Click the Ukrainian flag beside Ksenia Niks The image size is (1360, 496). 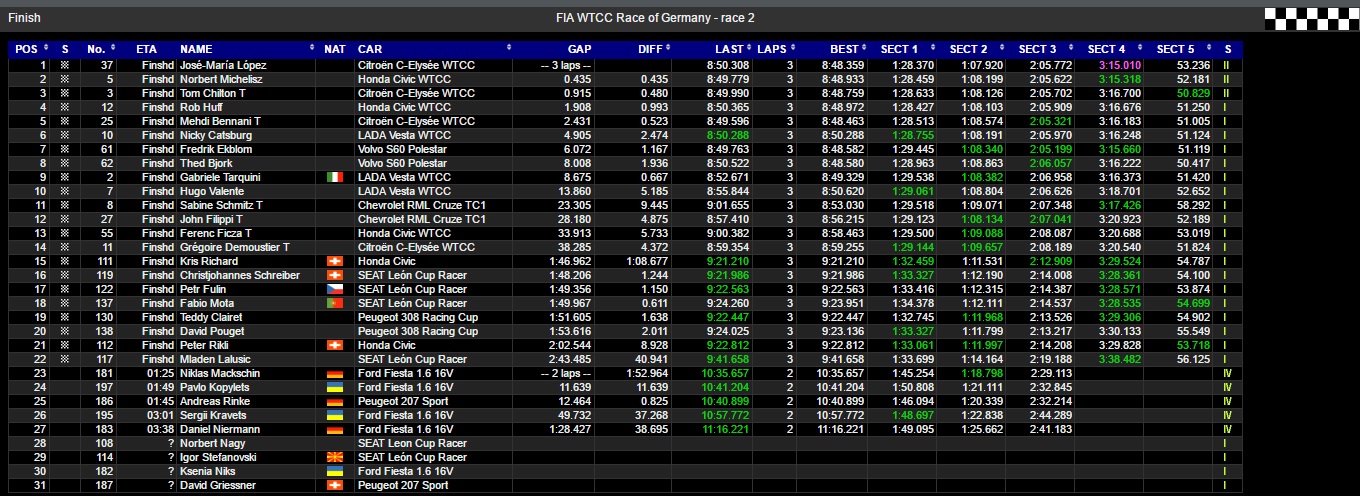pos(335,471)
